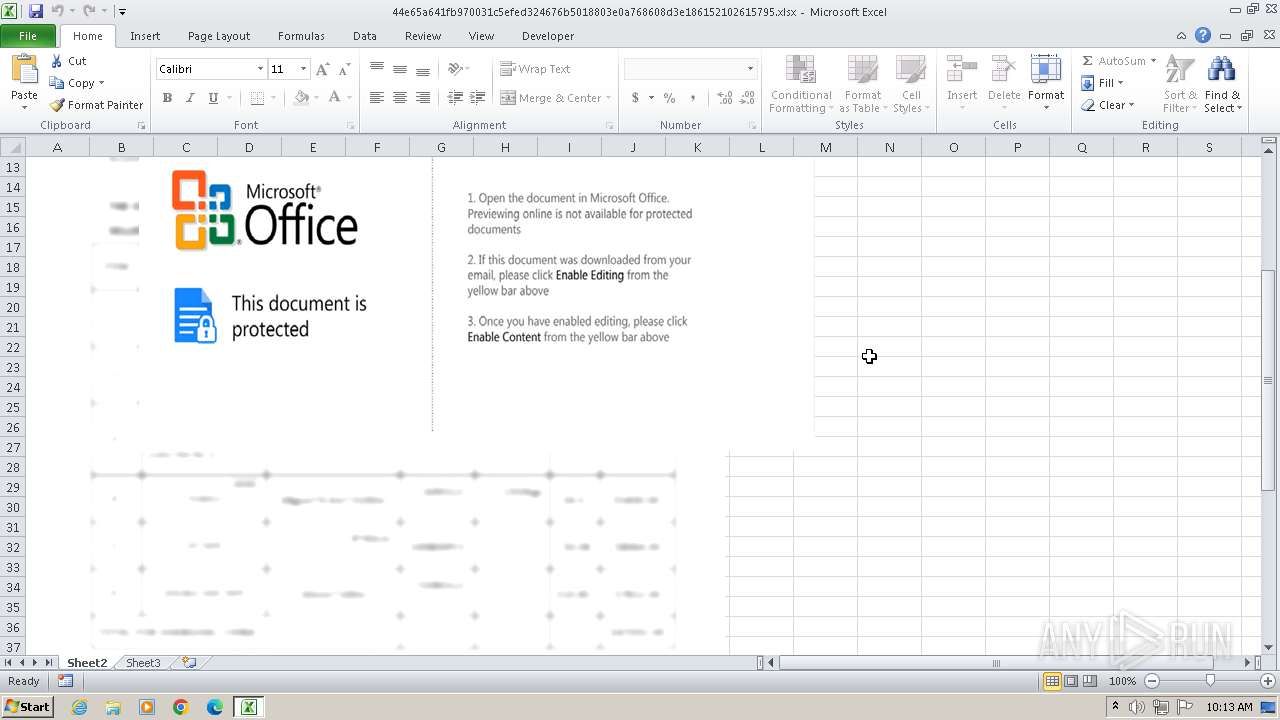The width and height of the screenshot is (1280, 720).
Task: Click Merge & Center
Action: [552, 98]
